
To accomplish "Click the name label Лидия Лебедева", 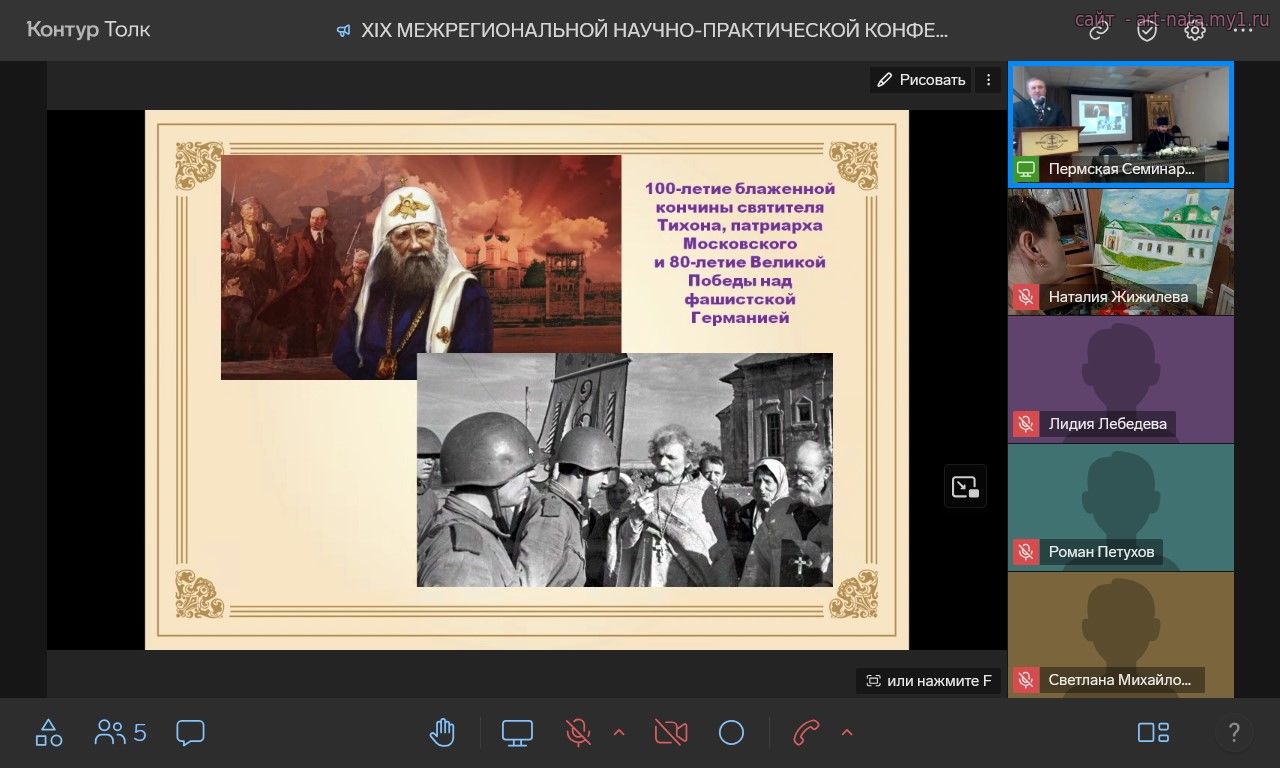I will [1108, 424].
